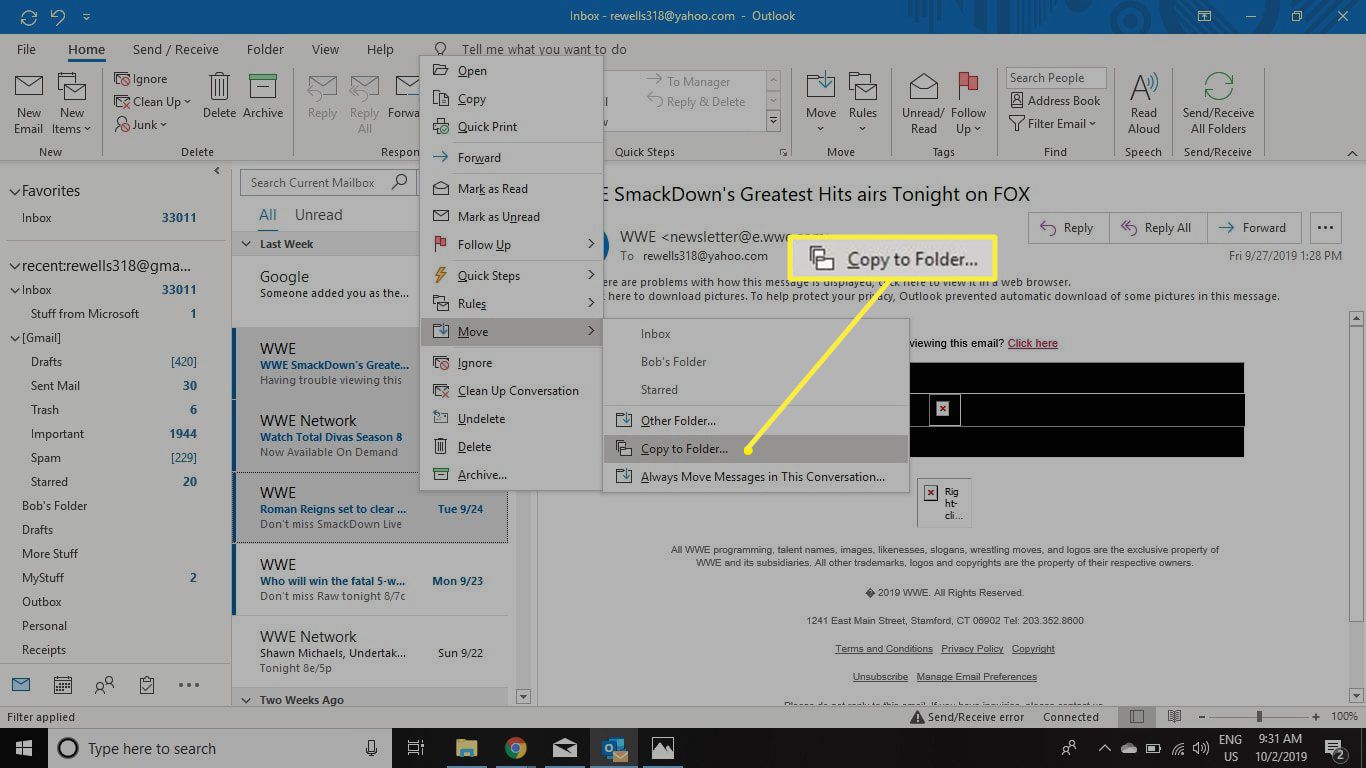Click Send/Receive All Folders icon
This screenshot has width=1366, height=768.
coord(1218,86)
